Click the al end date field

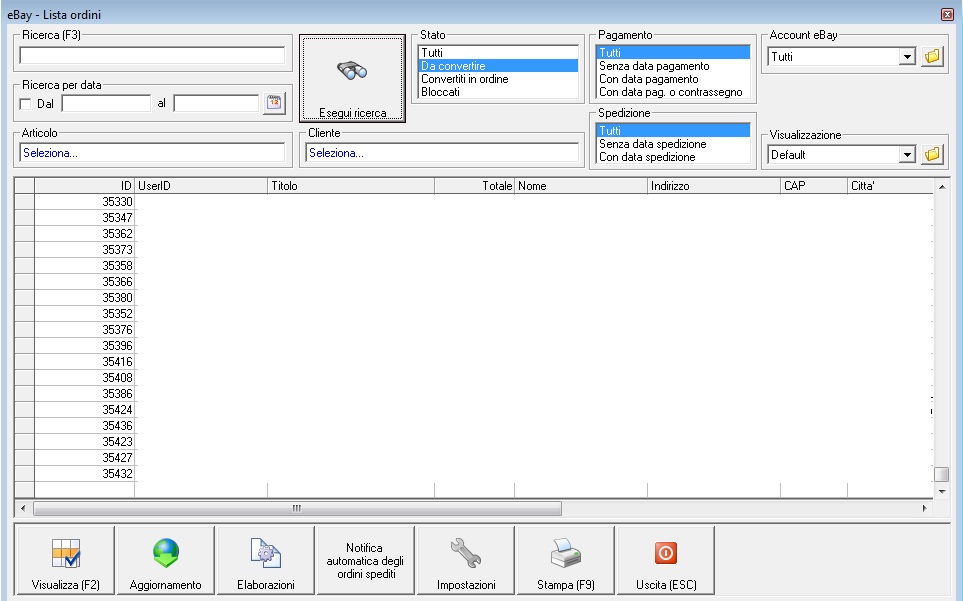216,103
